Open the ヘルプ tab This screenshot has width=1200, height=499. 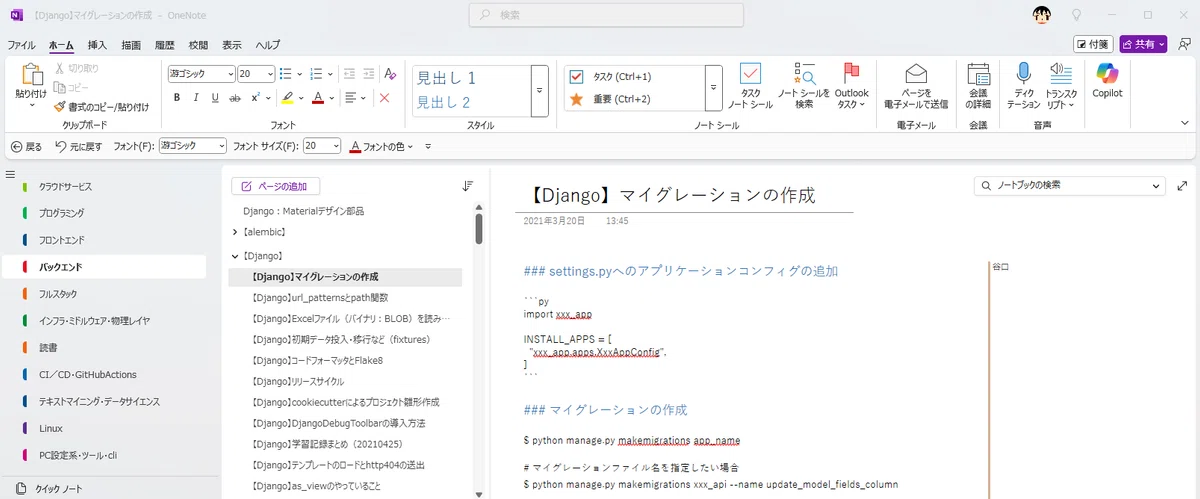tap(268, 45)
